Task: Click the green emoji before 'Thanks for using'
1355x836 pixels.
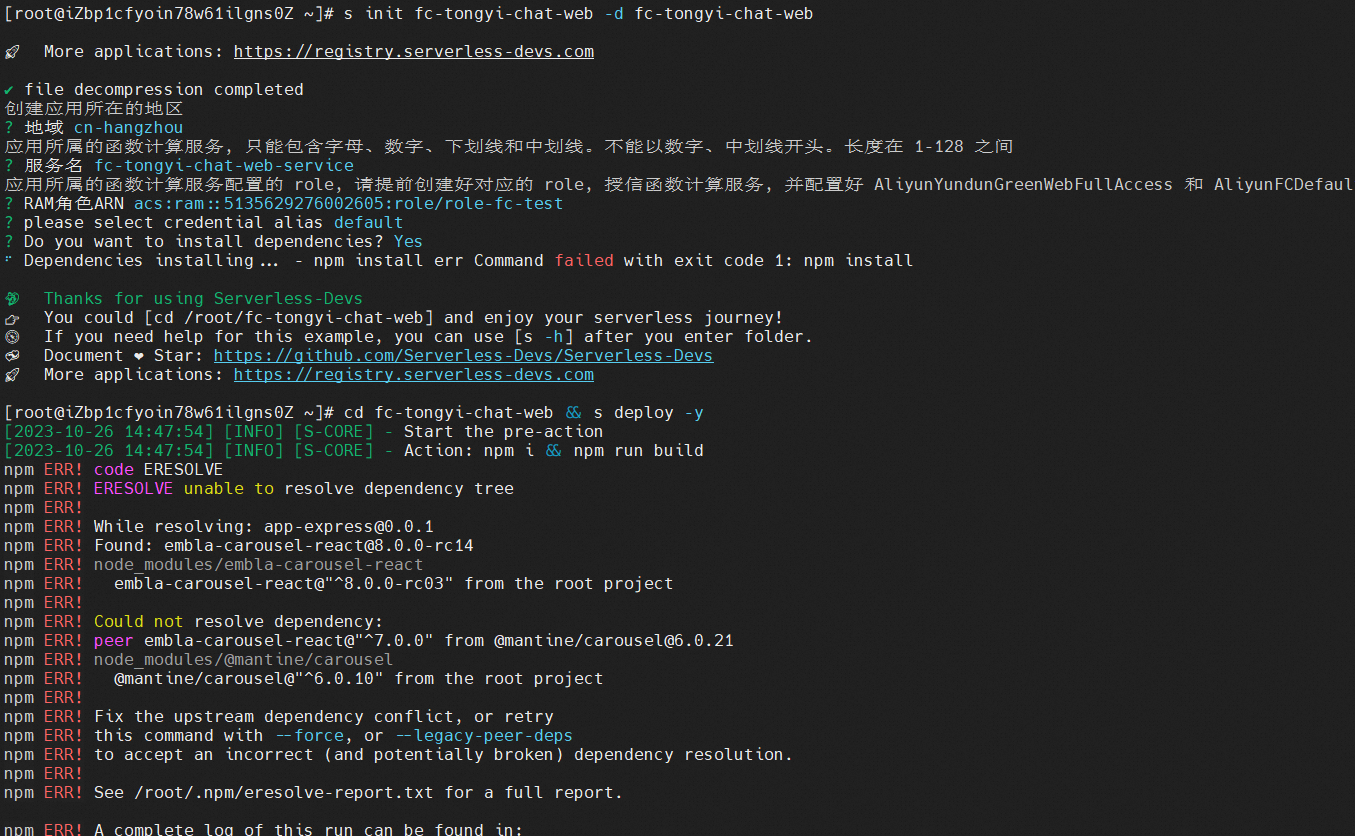Action: [x=12, y=298]
